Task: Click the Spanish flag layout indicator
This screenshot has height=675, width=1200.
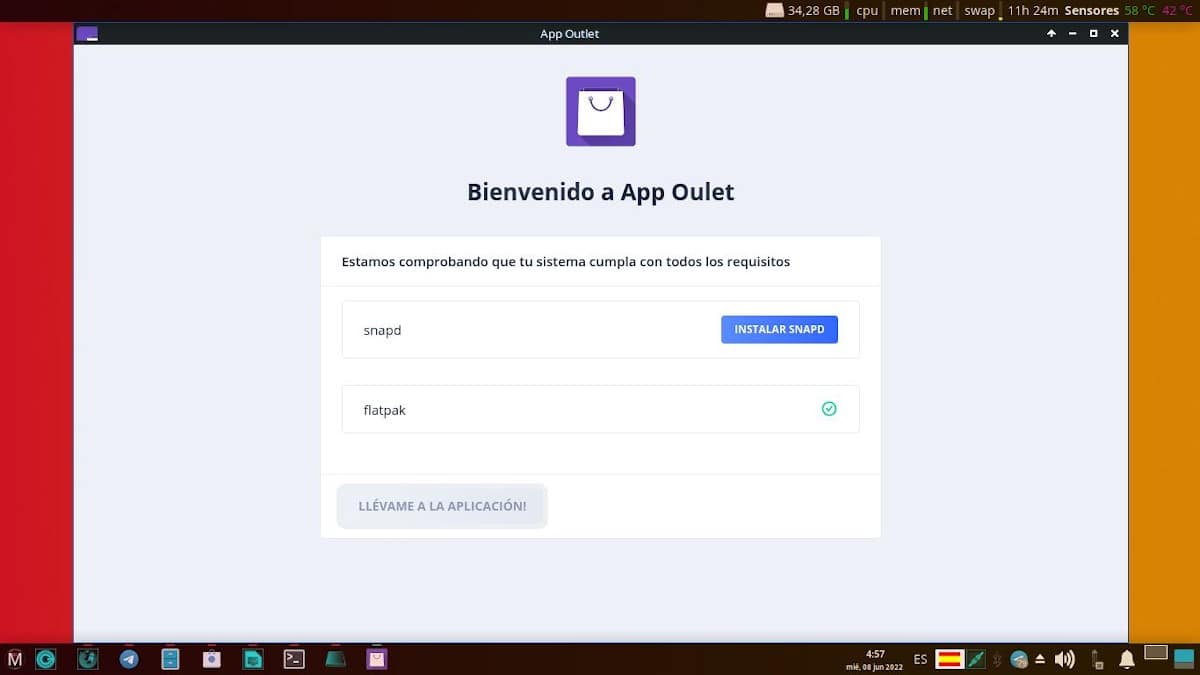Action: pos(951,659)
